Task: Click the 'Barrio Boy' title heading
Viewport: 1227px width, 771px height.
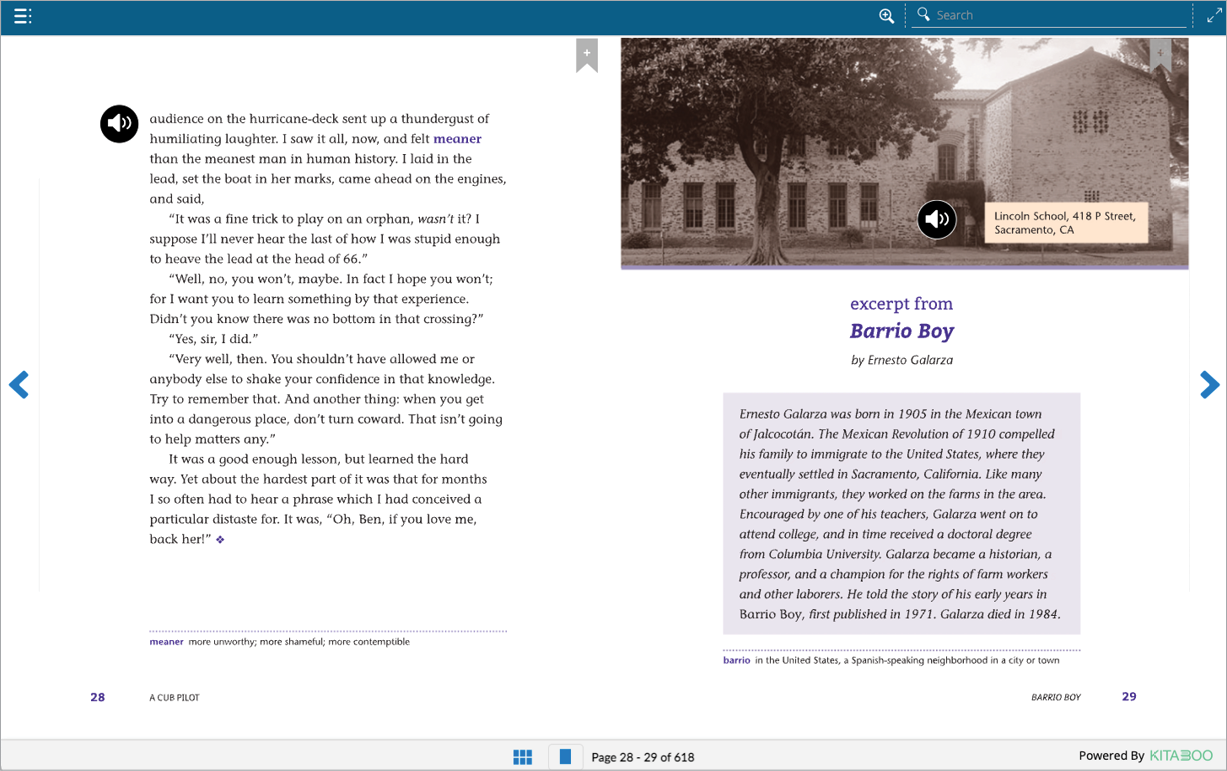Action: [x=901, y=331]
